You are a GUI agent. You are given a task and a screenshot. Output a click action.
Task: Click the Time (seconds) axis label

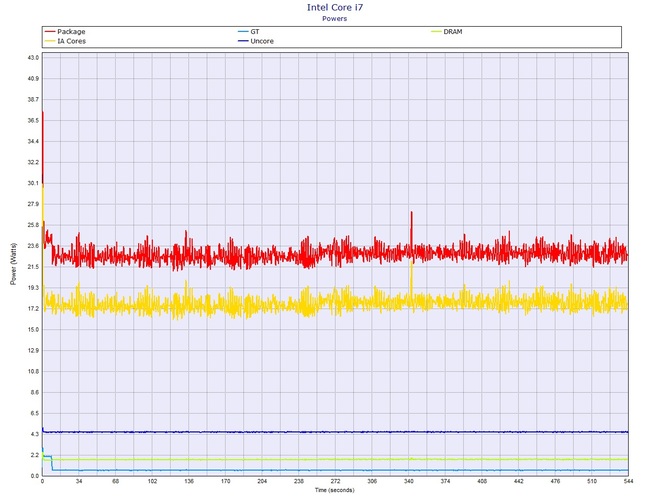click(335, 490)
